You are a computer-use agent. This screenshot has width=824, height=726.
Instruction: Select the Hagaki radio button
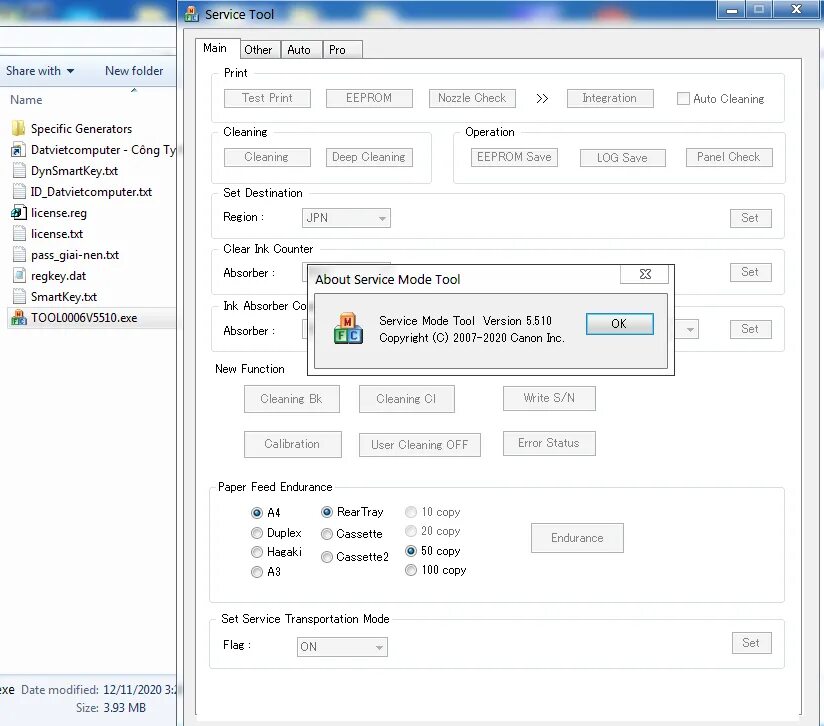(256, 552)
